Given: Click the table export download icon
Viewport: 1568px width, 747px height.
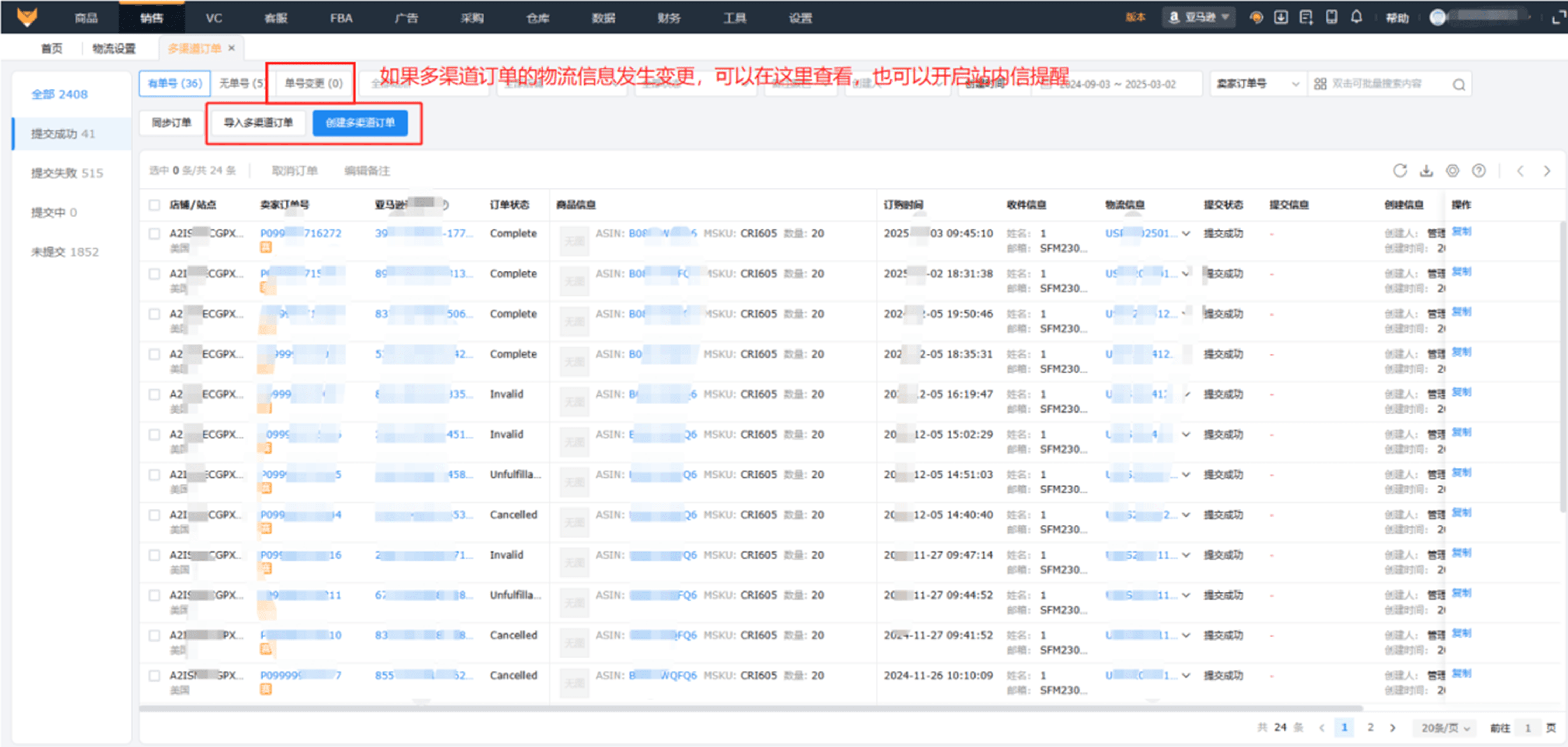Looking at the screenshot, I should click(1426, 171).
